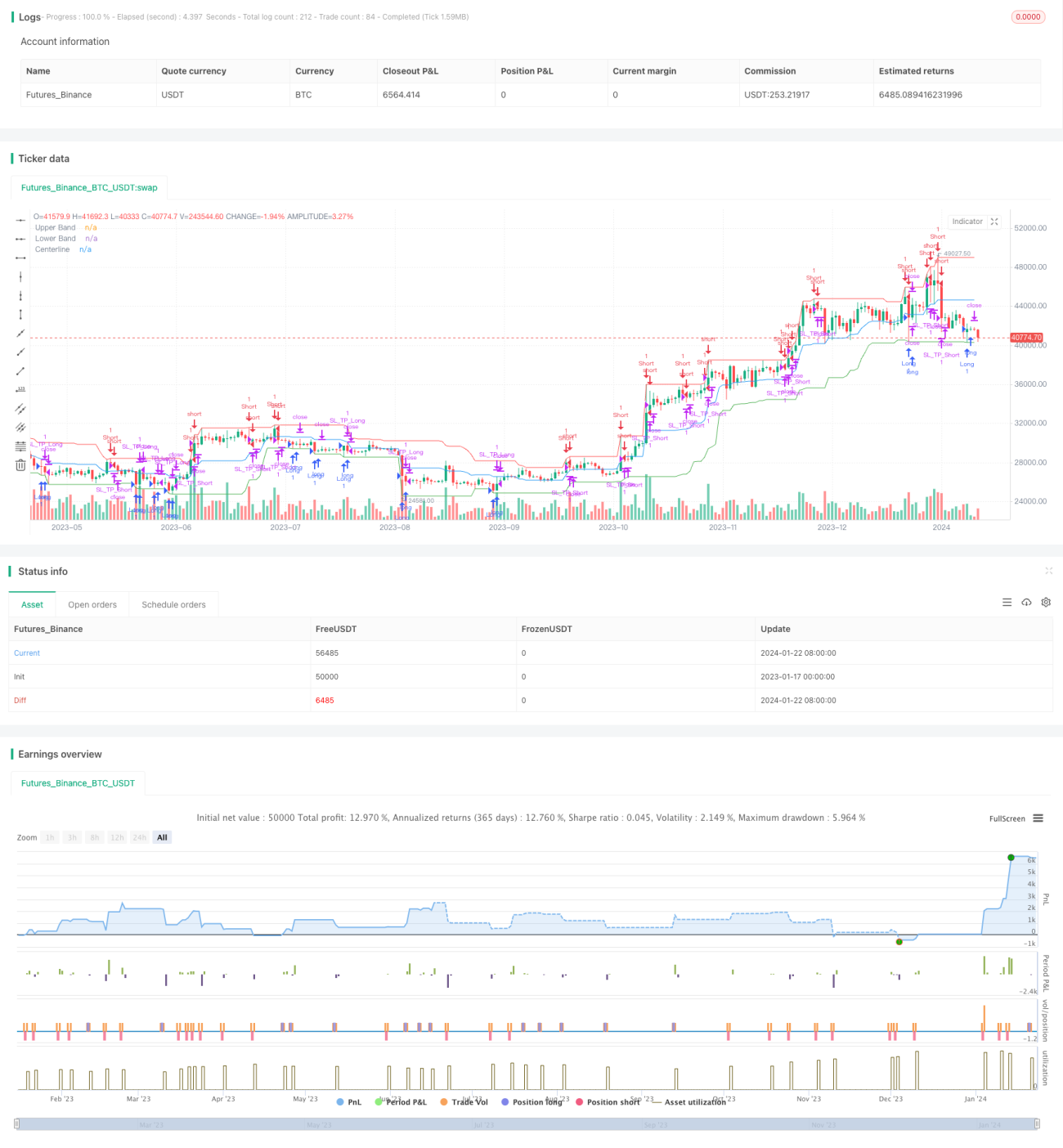Image resolution: width=1063 pixels, height=1148 pixels.
Task: Set zoom range to All
Action: (162, 837)
